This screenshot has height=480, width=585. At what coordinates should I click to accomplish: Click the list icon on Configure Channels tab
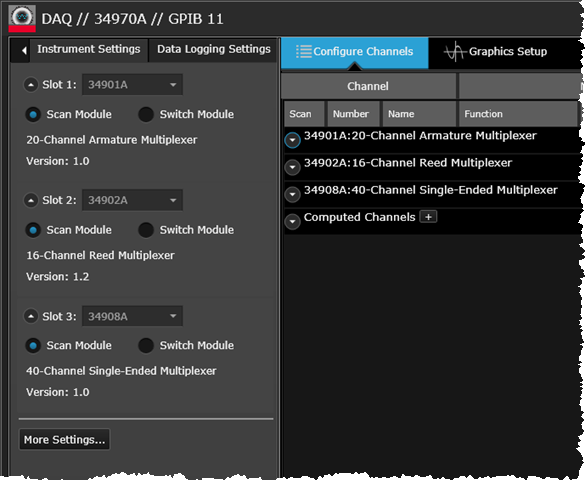[304, 51]
